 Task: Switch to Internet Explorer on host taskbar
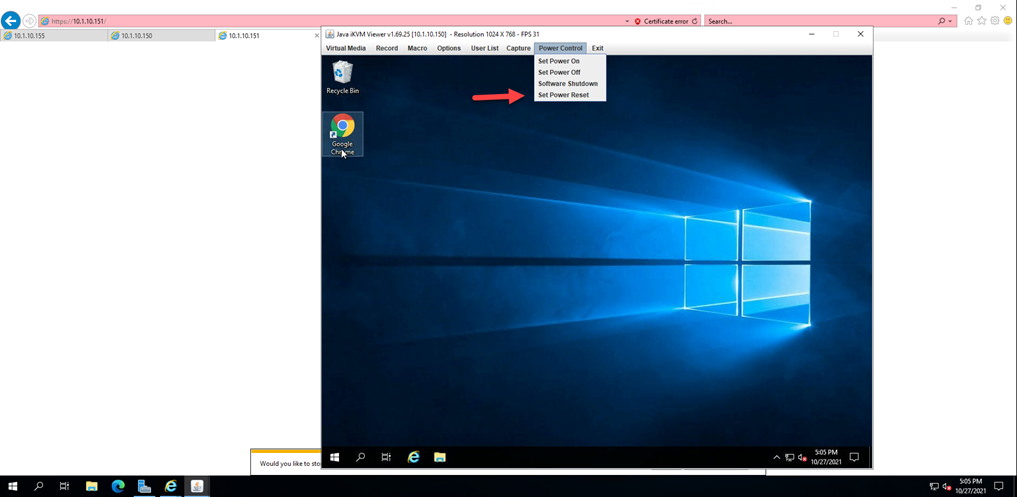point(171,485)
